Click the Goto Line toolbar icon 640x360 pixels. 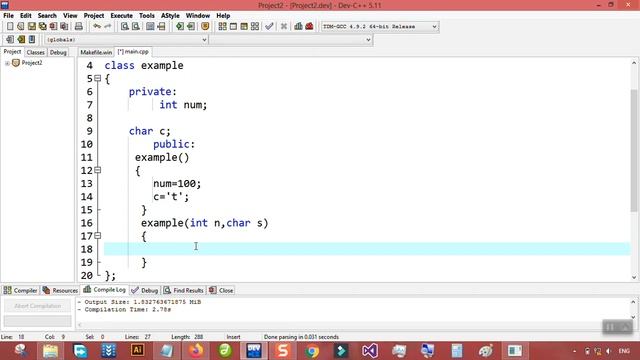pos(161,27)
